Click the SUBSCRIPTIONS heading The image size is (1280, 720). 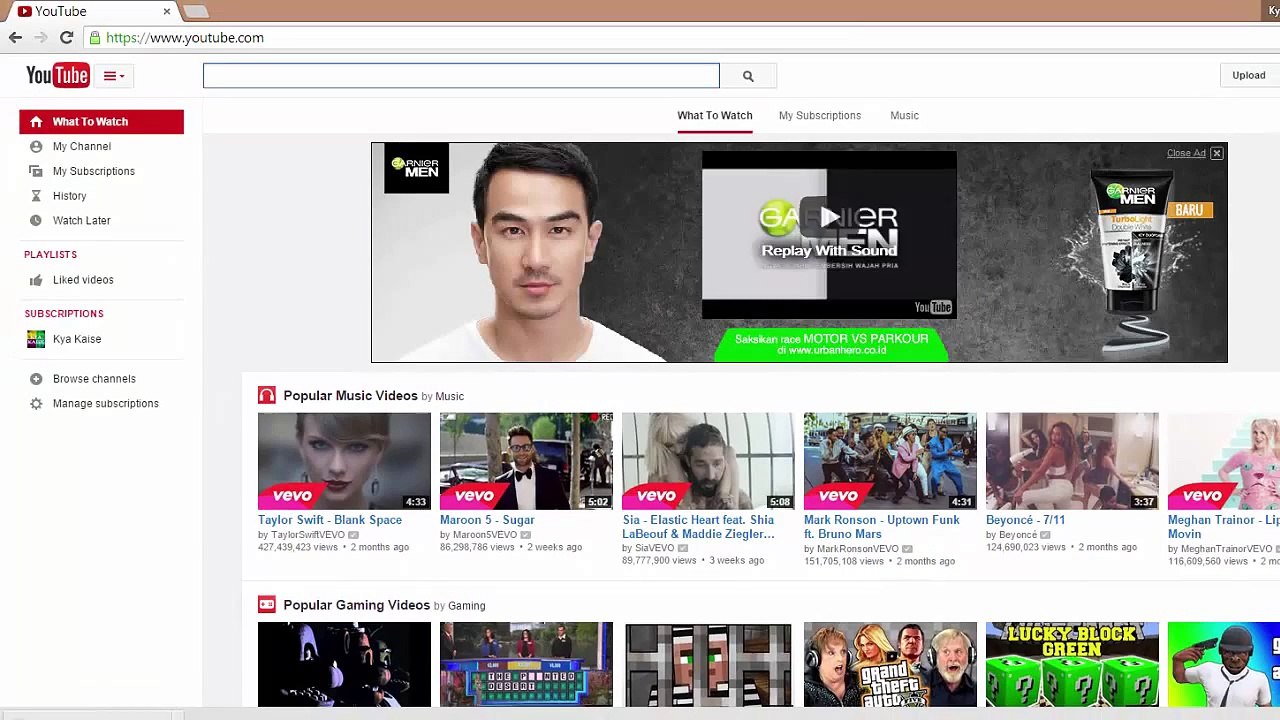click(64, 314)
